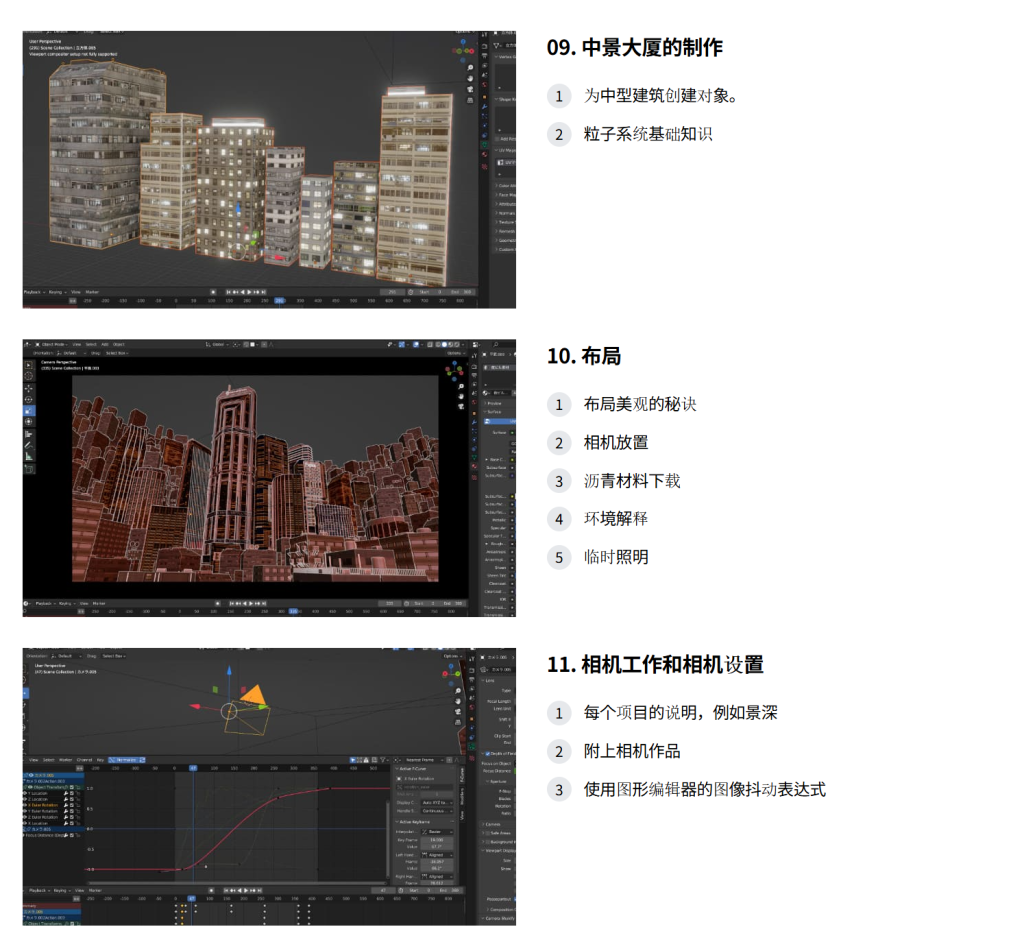Click the heading '10. 布局'
Viewport: 1024px width, 940px height.
tap(584, 356)
